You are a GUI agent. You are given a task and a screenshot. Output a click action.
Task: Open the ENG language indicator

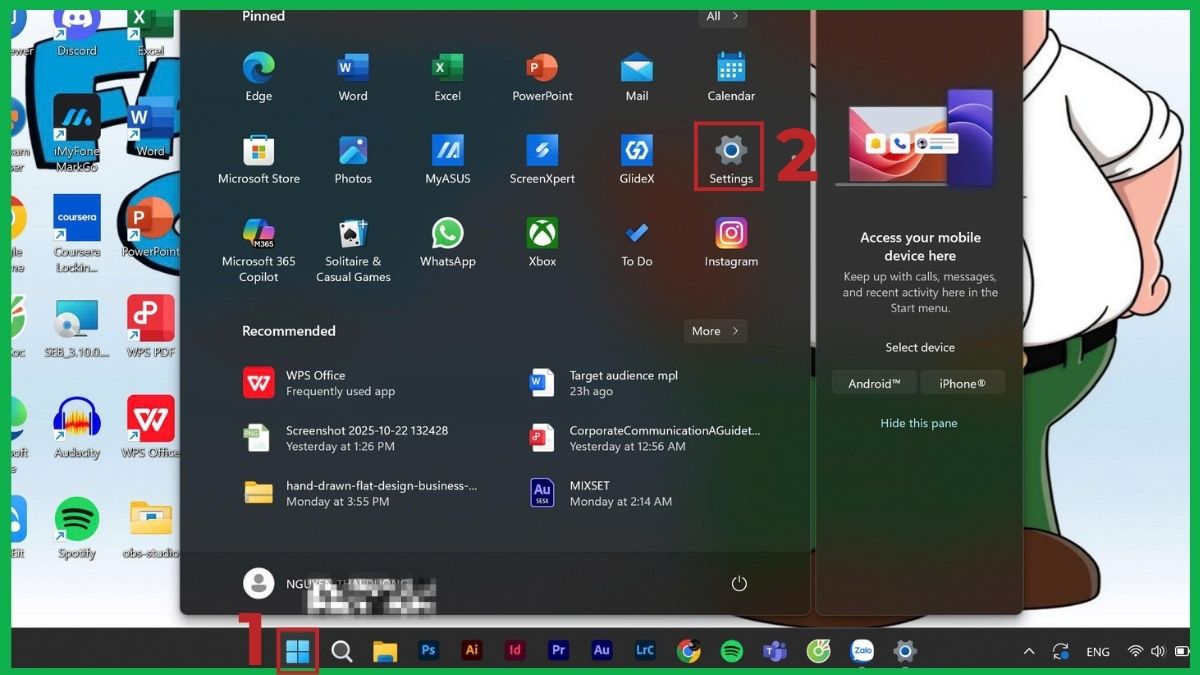pos(1097,651)
